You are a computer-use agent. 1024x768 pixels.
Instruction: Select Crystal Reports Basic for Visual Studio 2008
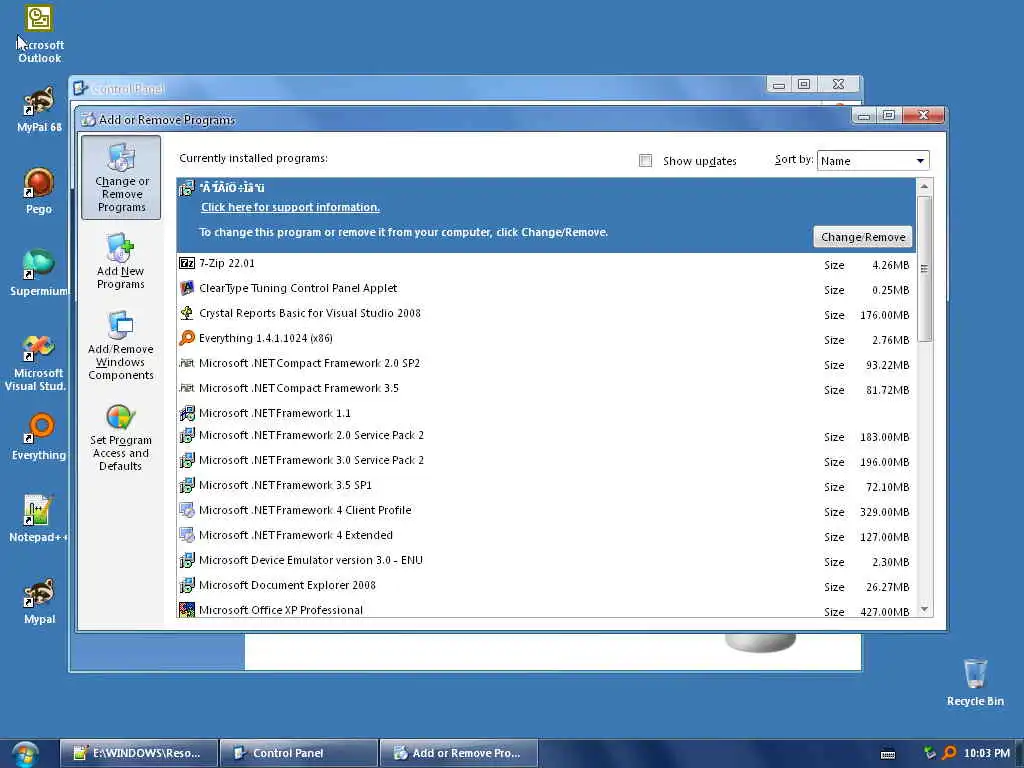click(546, 313)
